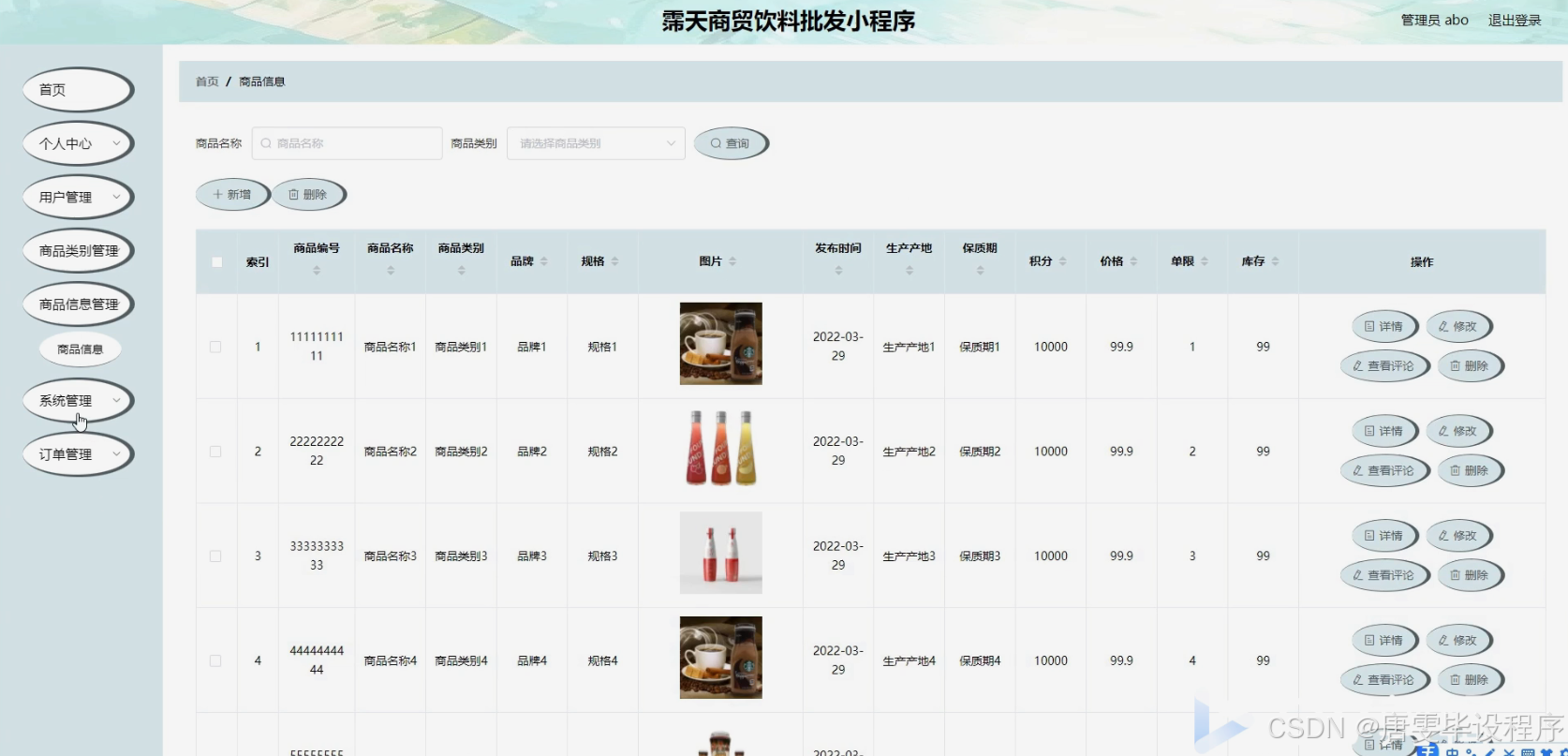Go to 首页 in the sidebar
The image size is (1568, 756).
coord(78,90)
